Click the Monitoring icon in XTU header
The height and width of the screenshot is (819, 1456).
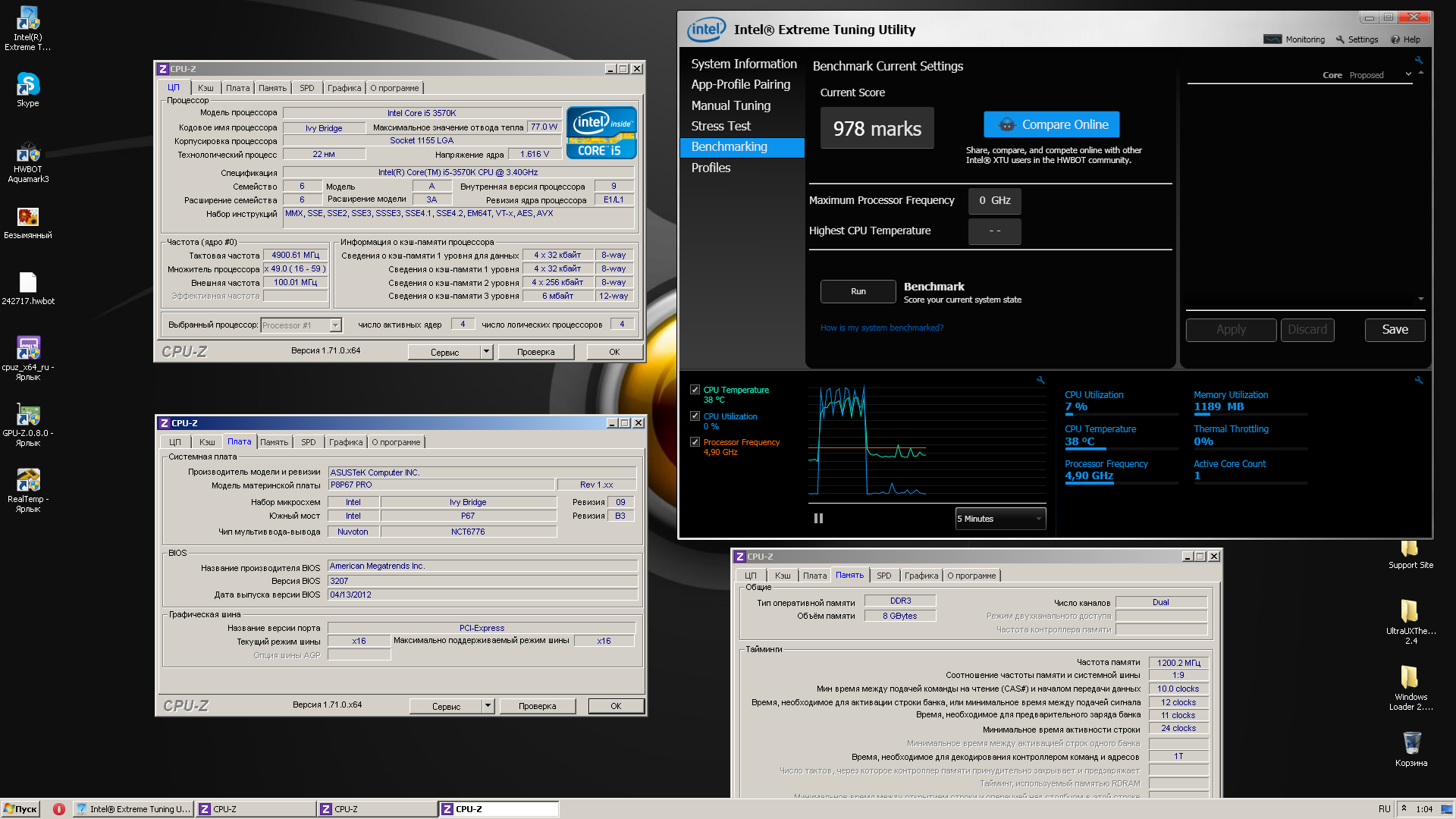tap(1272, 39)
